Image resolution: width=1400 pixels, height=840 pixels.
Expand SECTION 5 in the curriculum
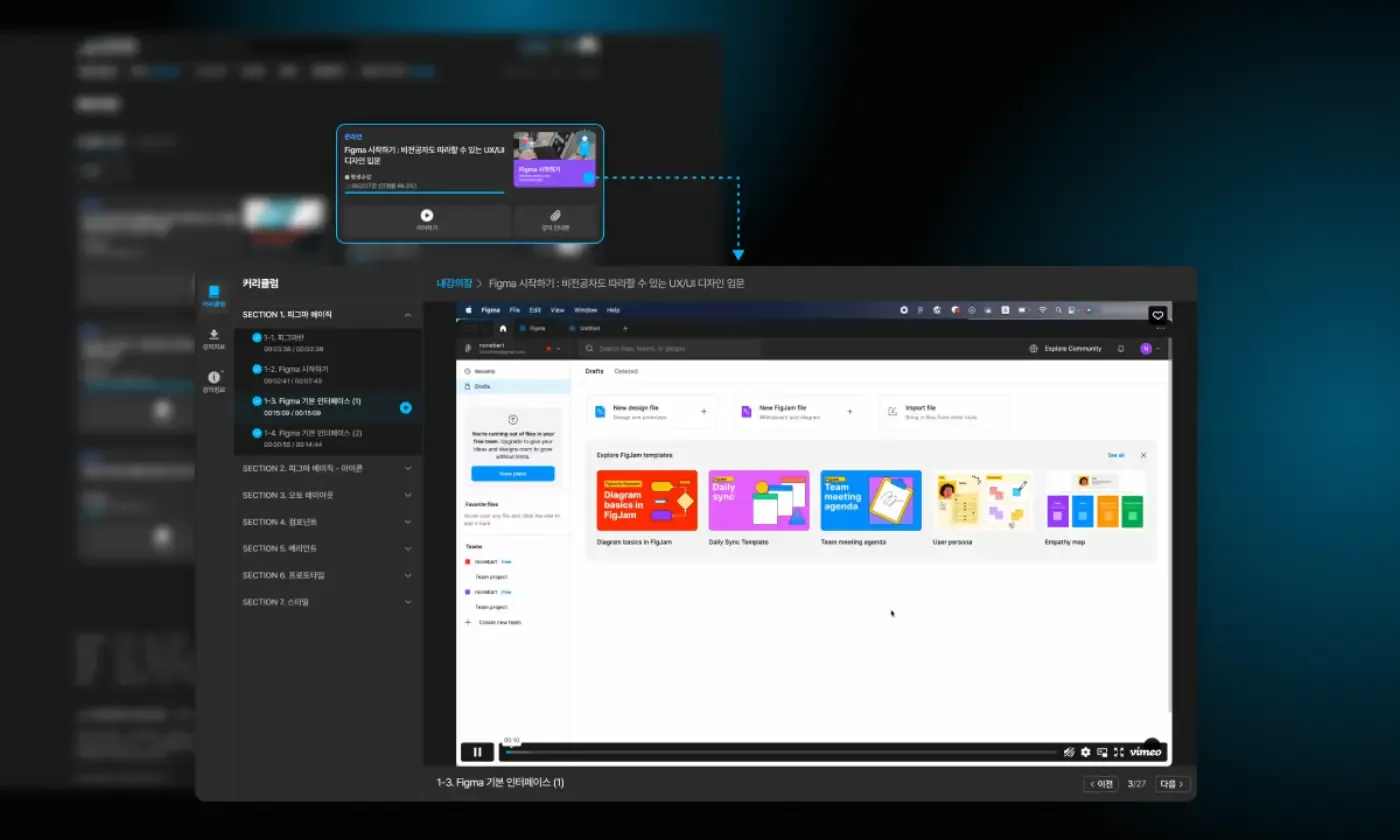click(x=408, y=548)
